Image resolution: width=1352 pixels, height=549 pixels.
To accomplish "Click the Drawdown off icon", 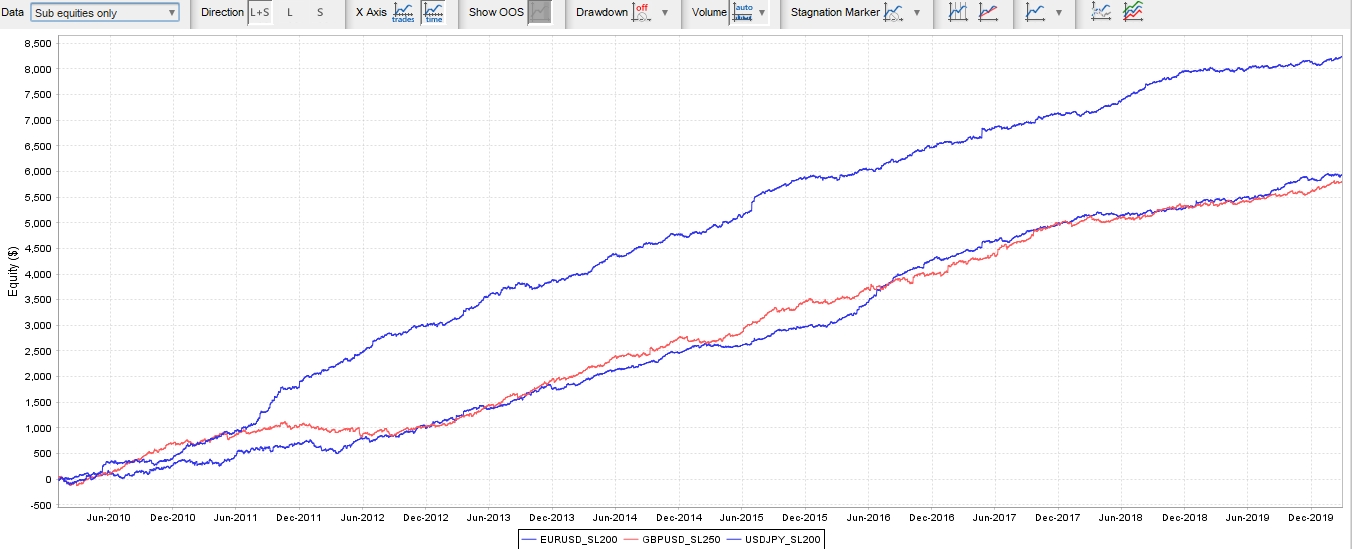I will (642, 13).
